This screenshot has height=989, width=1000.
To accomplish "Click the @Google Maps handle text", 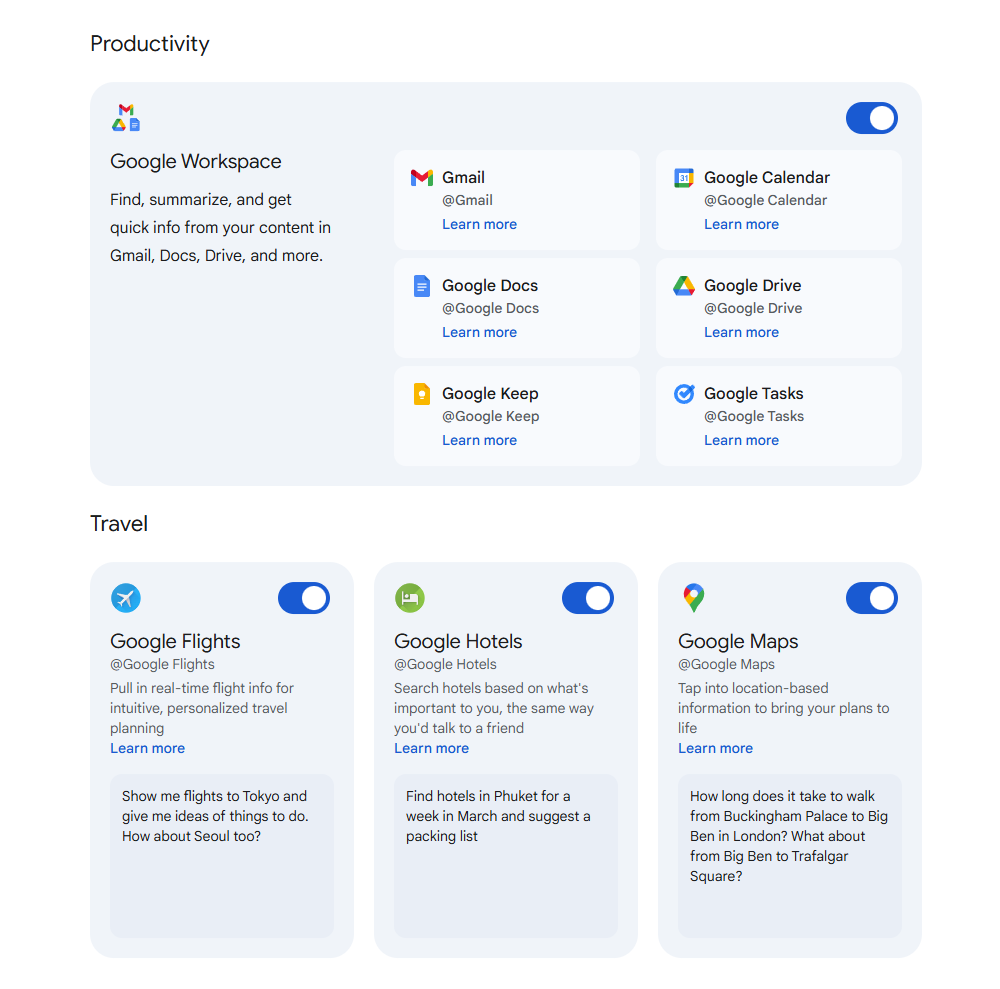I will point(726,664).
